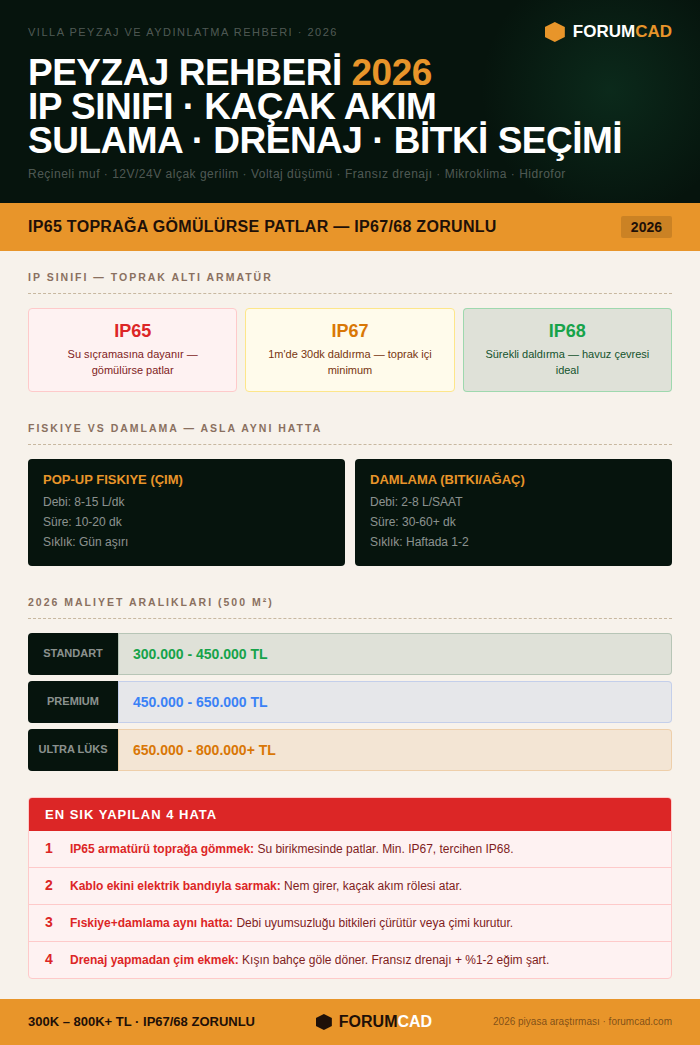Click the ULTRA LÜKS label
Screen dimensions: 700x1045
click(73, 750)
